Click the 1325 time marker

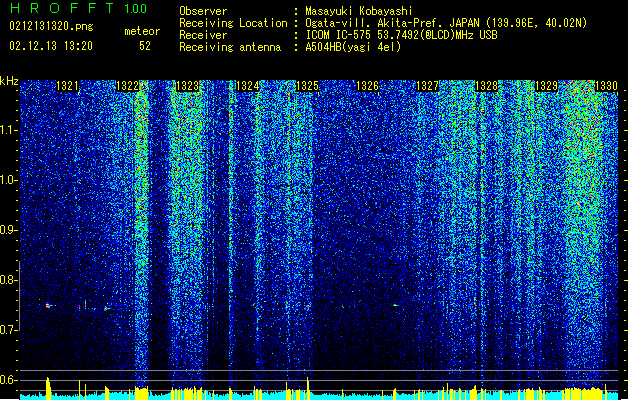click(x=307, y=86)
